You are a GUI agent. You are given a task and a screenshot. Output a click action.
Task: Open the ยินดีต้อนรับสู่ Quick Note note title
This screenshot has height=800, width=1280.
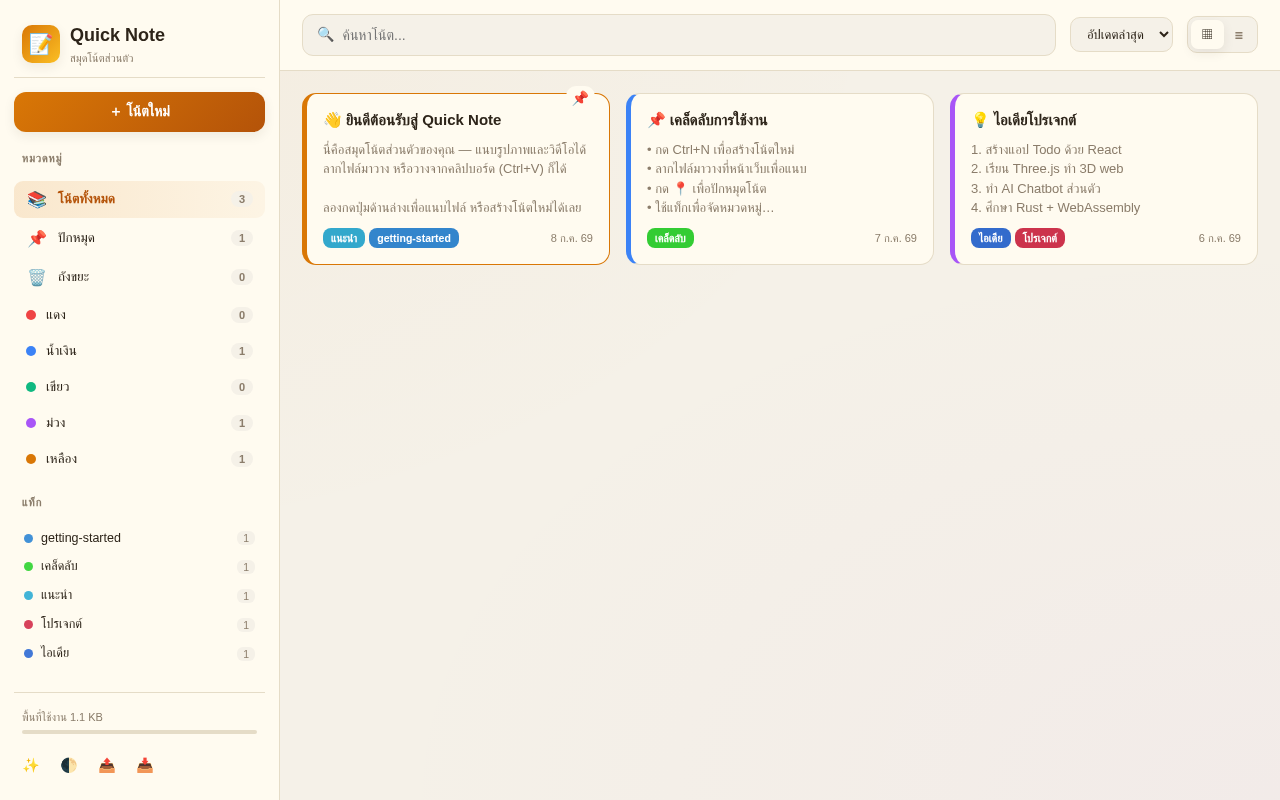click(x=412, y=120)
